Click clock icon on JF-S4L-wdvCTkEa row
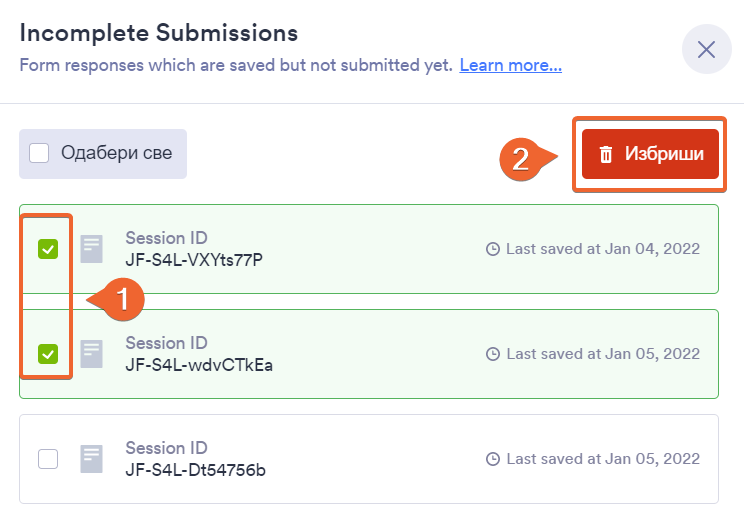 click(x=492, y=354)
